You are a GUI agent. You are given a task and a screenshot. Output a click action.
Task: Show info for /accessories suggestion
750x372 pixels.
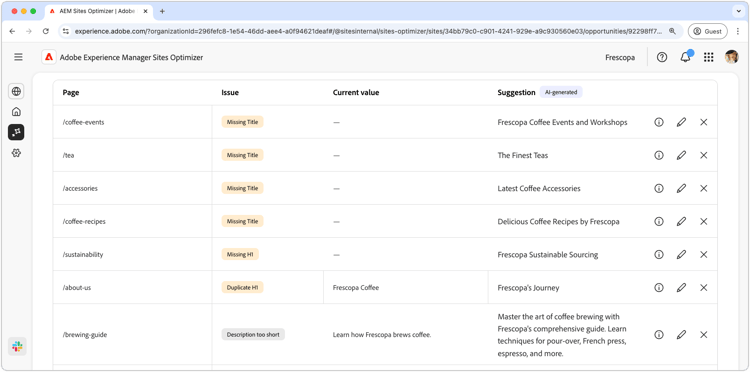point(659,188)
